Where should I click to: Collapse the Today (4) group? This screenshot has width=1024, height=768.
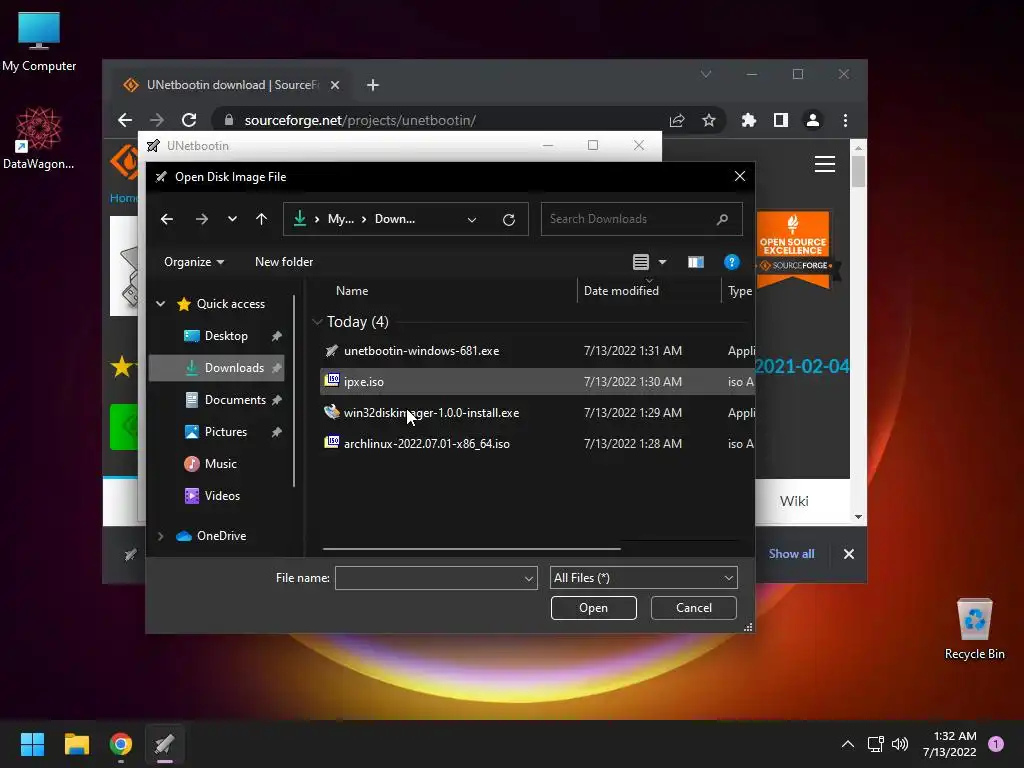coord(317,321)
